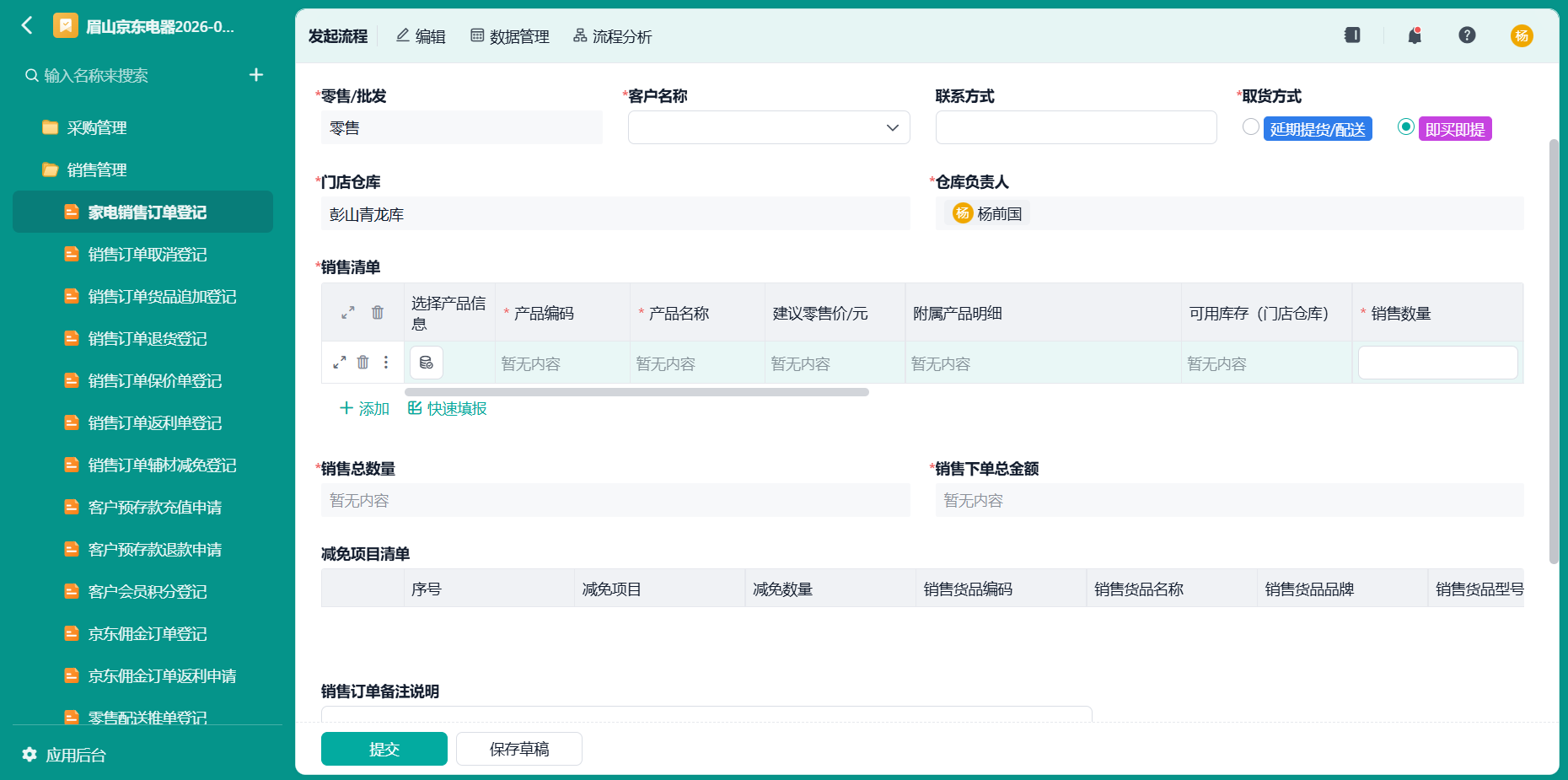Open 销售订单货品追加登记 form
Screen dimensions: 1568x780
tap(142, 296)
